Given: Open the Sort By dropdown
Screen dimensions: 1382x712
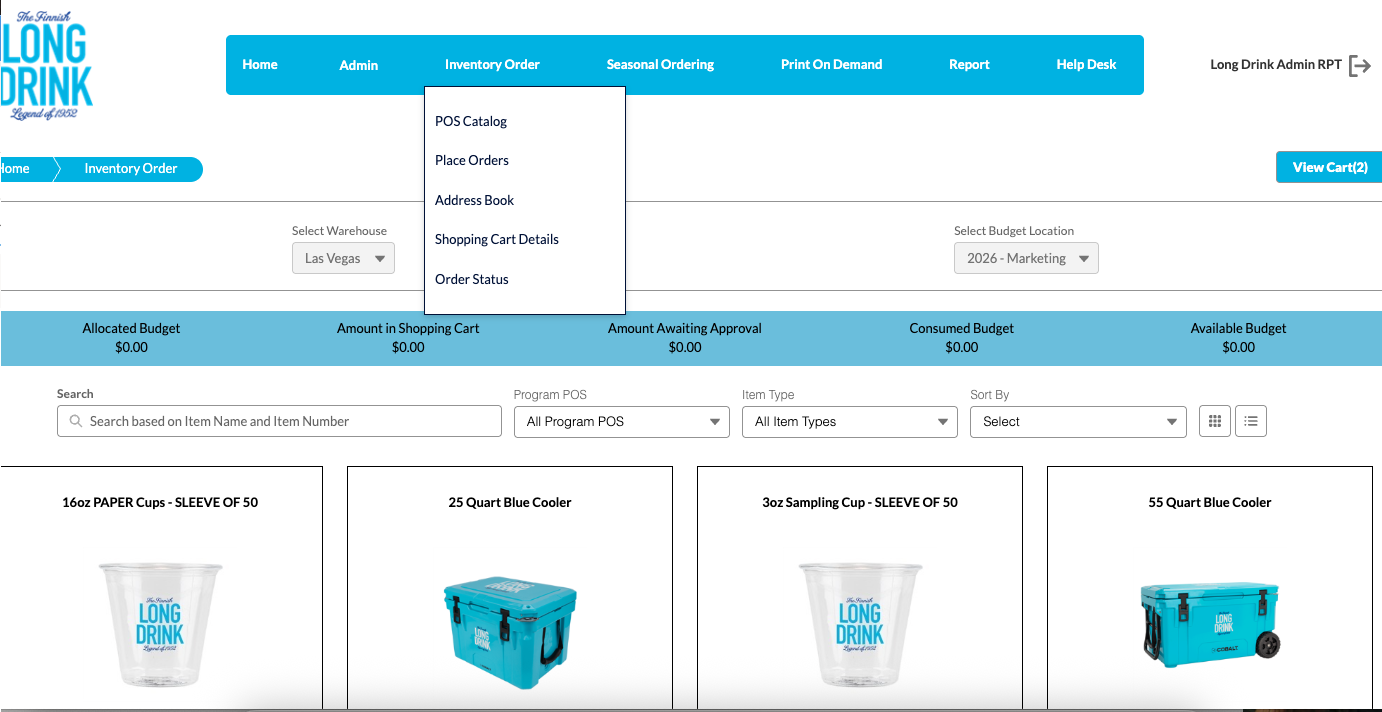Looking at the screenshot, I should tap(1078, 422).
